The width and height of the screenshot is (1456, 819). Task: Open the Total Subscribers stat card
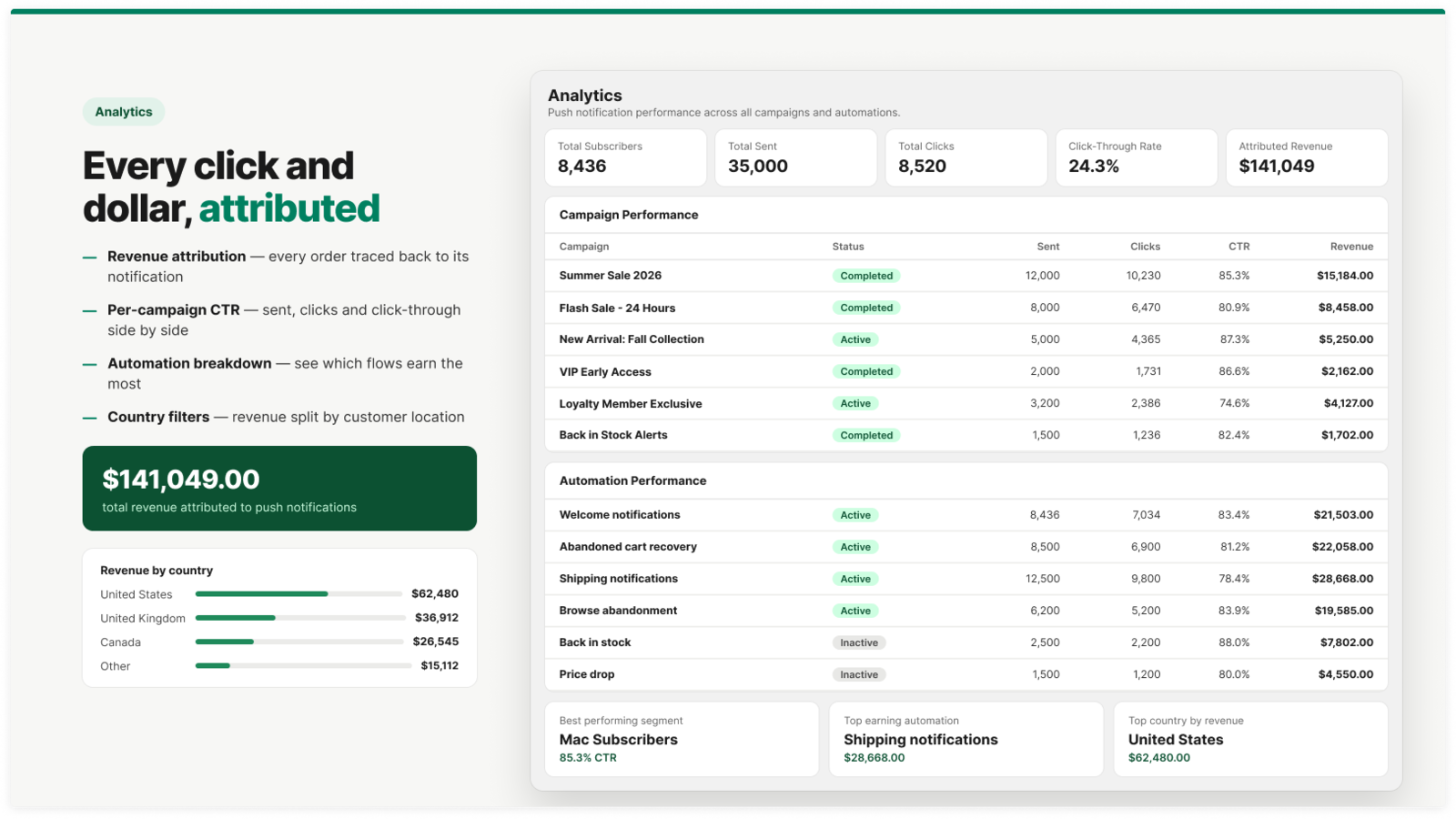point(625,157)
